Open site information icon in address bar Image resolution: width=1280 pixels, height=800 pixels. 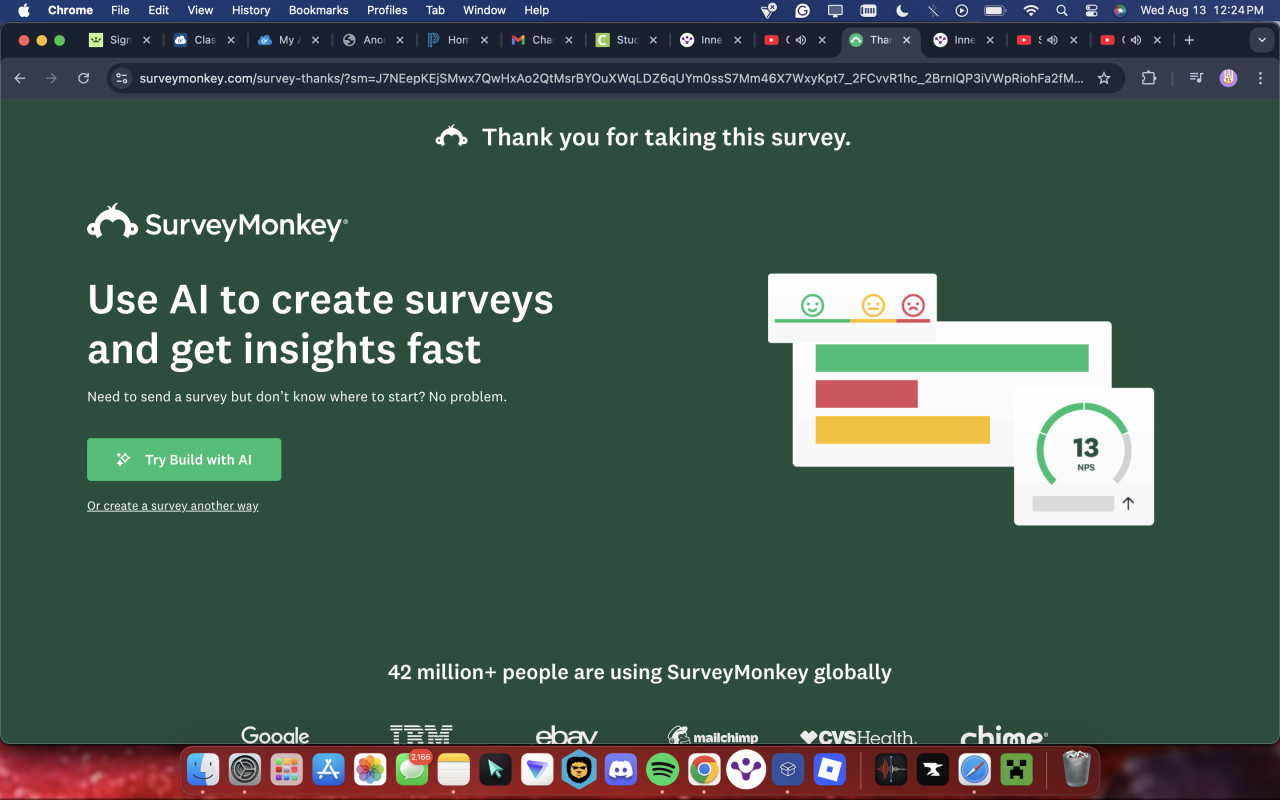121,78
